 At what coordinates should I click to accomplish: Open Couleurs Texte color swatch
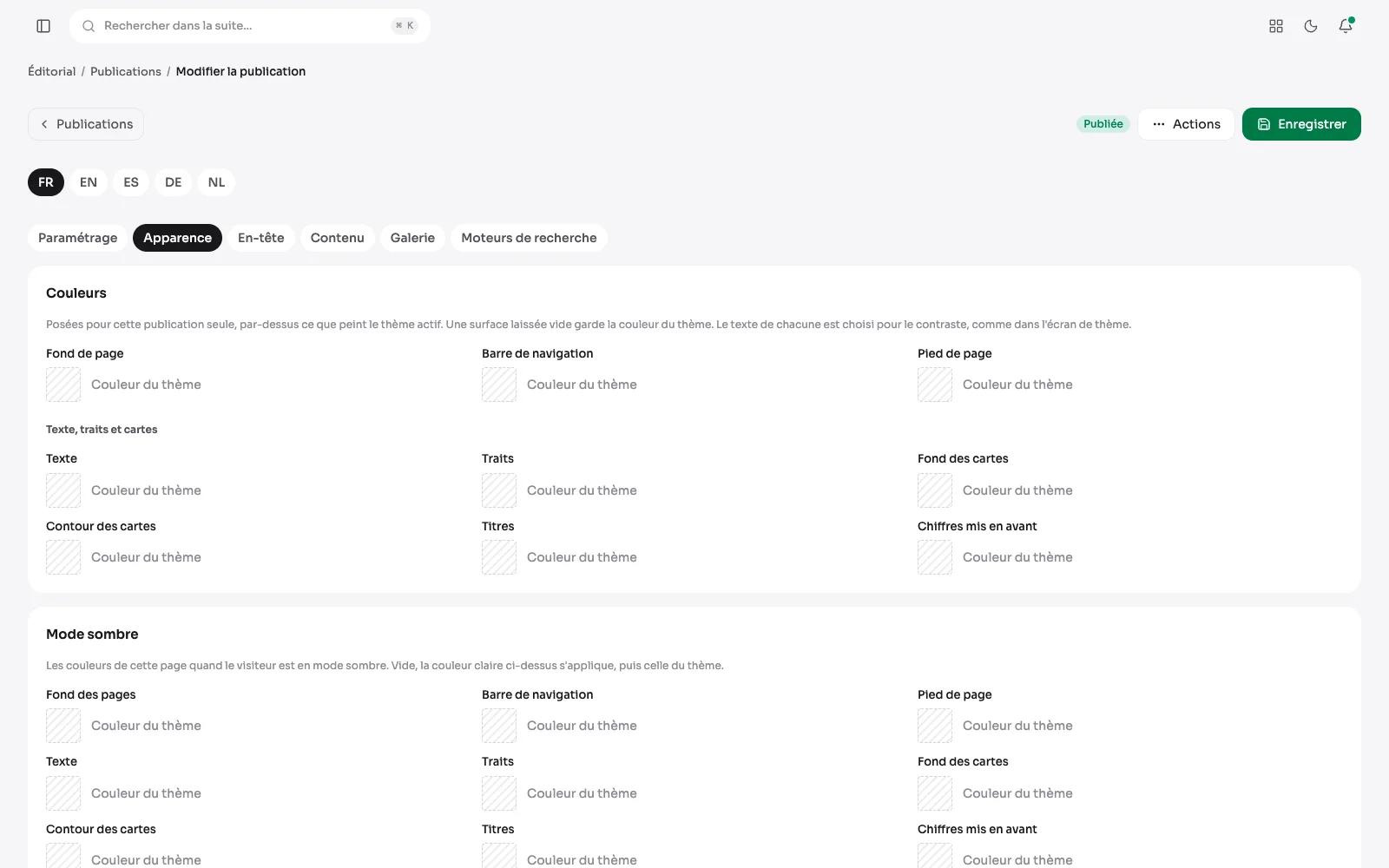63,490
